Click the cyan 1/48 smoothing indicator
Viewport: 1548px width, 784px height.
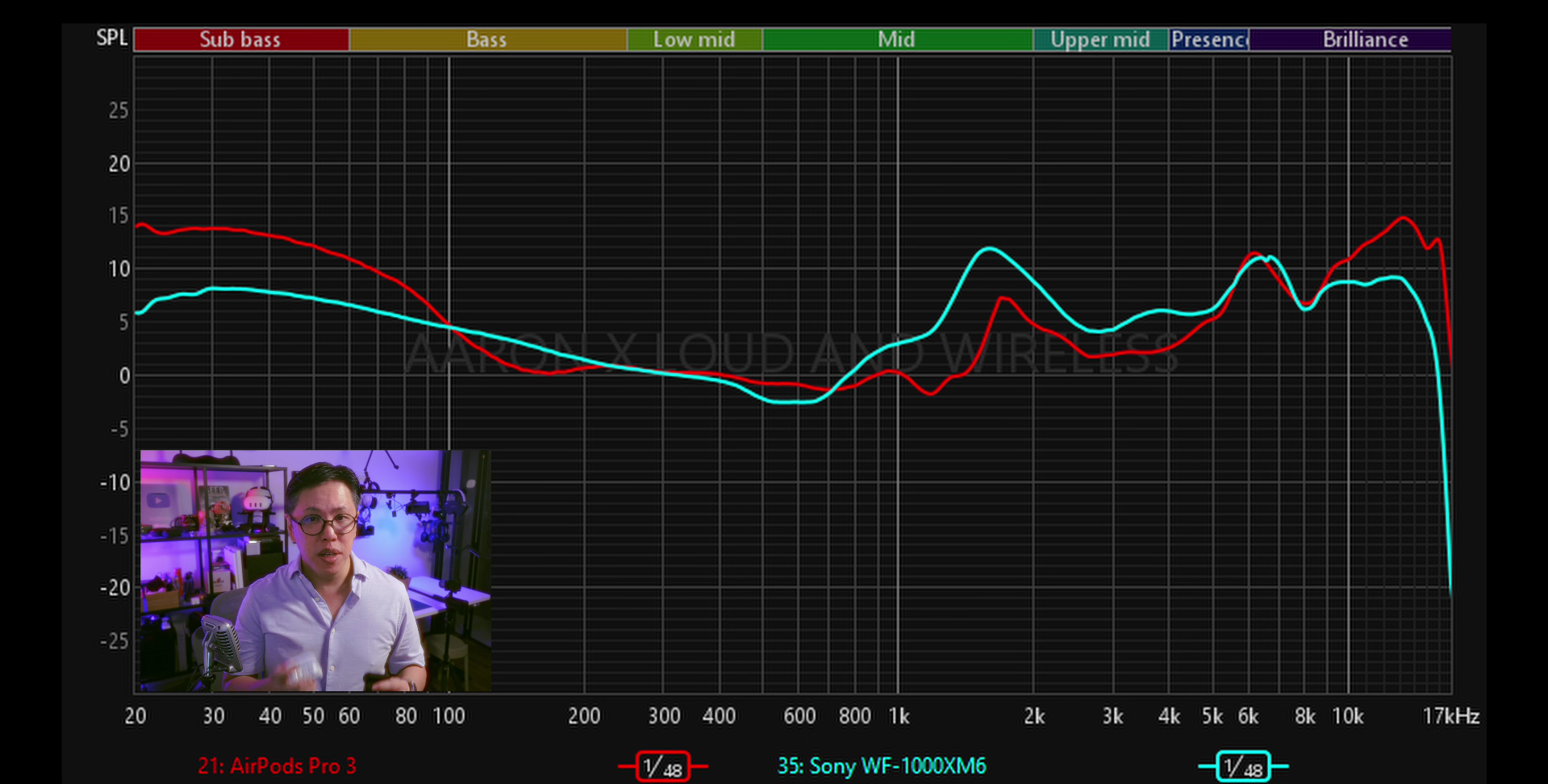point(1243,766)
